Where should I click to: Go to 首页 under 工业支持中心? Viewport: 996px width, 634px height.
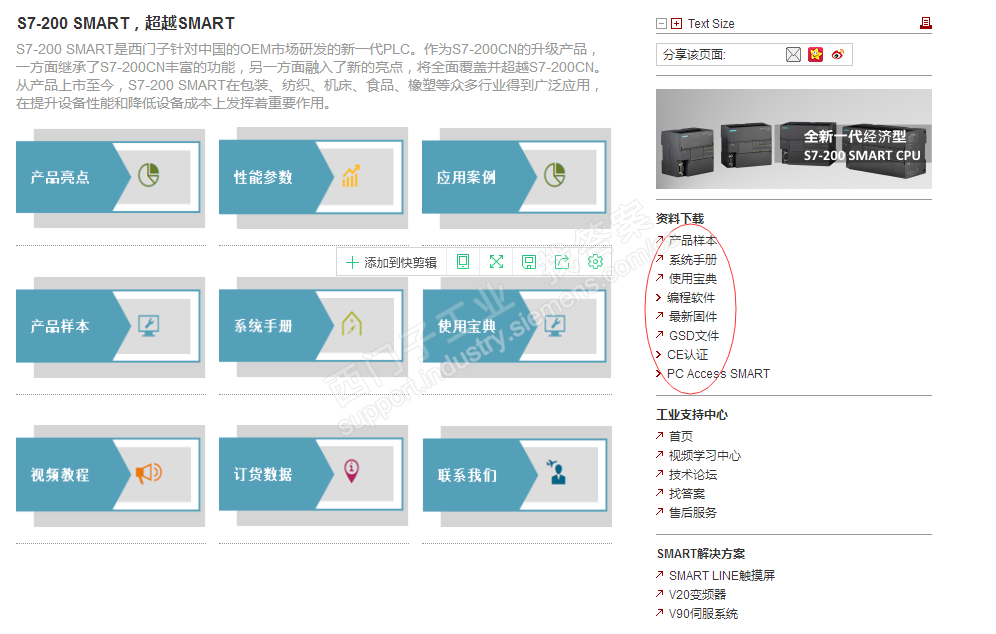tap(681, 436)
